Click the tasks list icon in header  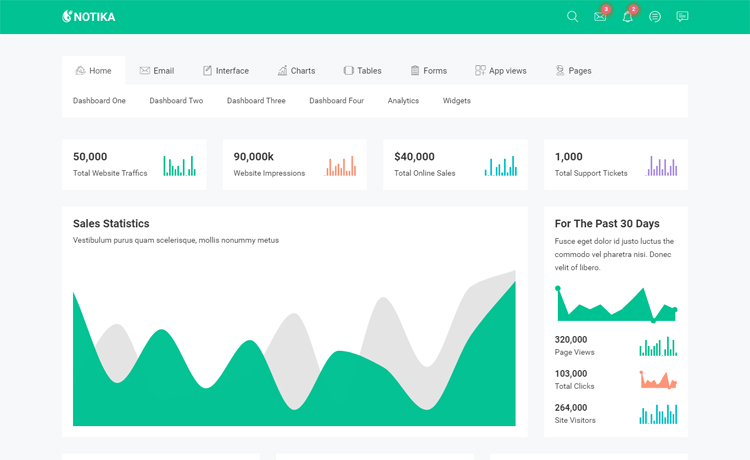pos(655,17)
